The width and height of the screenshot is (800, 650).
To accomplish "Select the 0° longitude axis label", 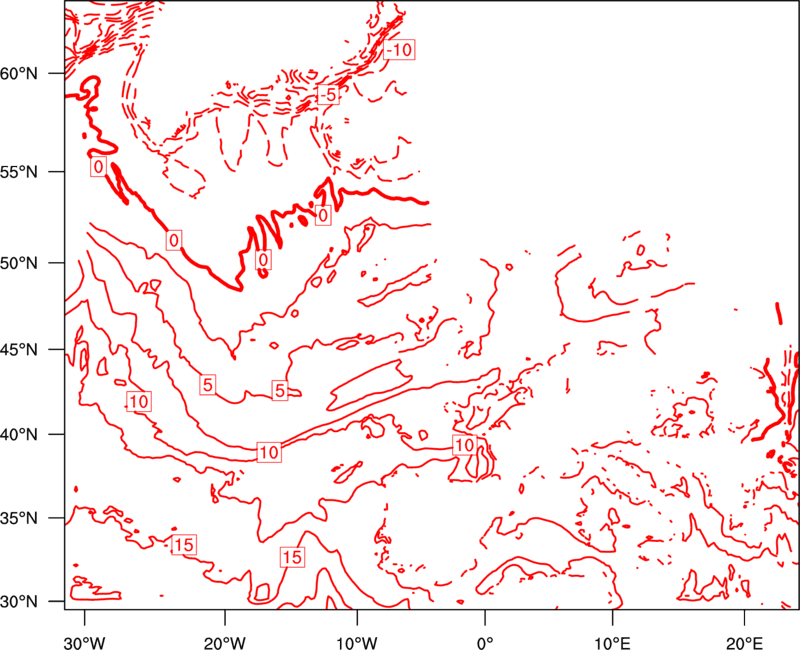I will (485, 643).
